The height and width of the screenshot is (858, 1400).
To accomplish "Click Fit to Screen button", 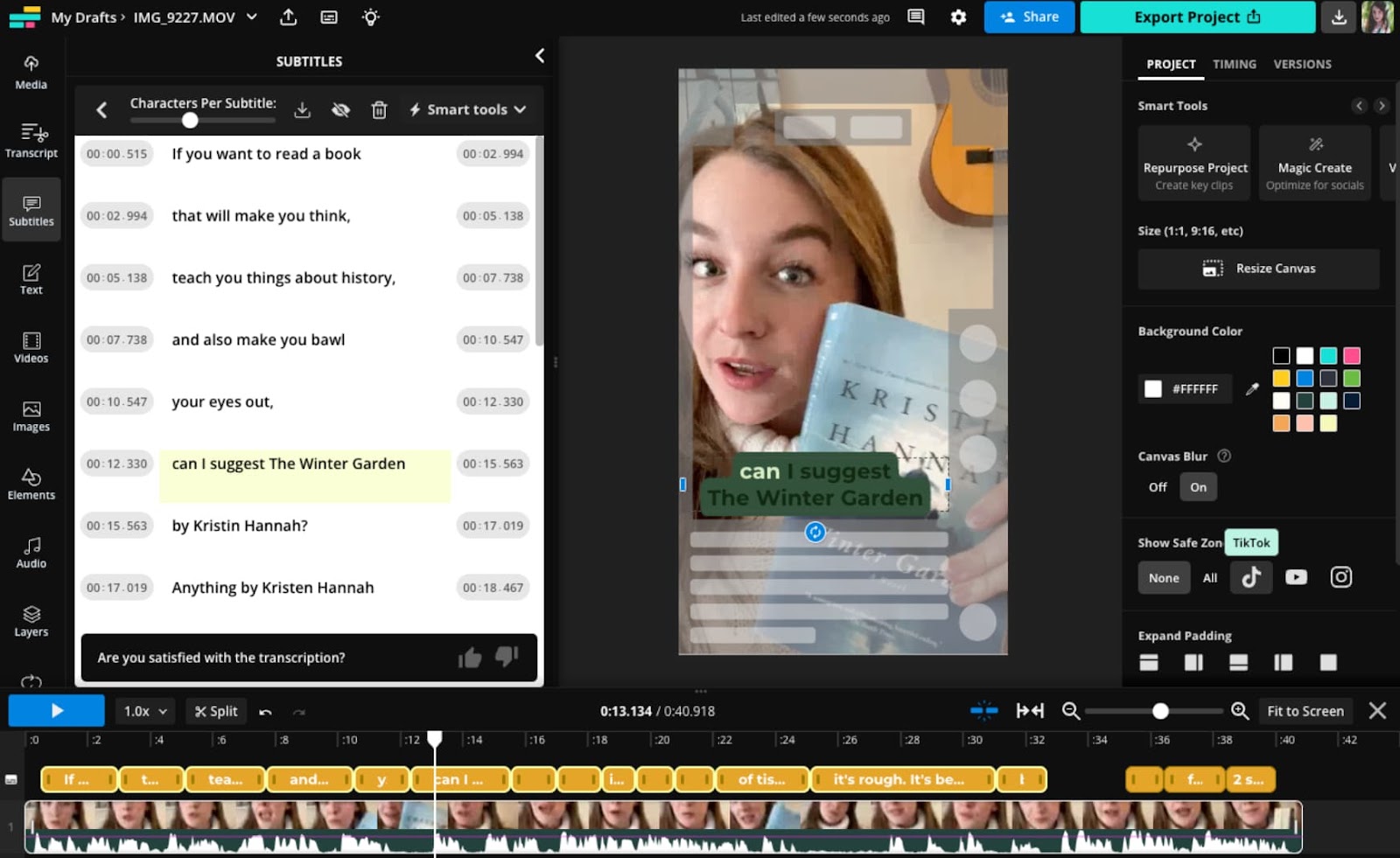I will coord(1305,711).
